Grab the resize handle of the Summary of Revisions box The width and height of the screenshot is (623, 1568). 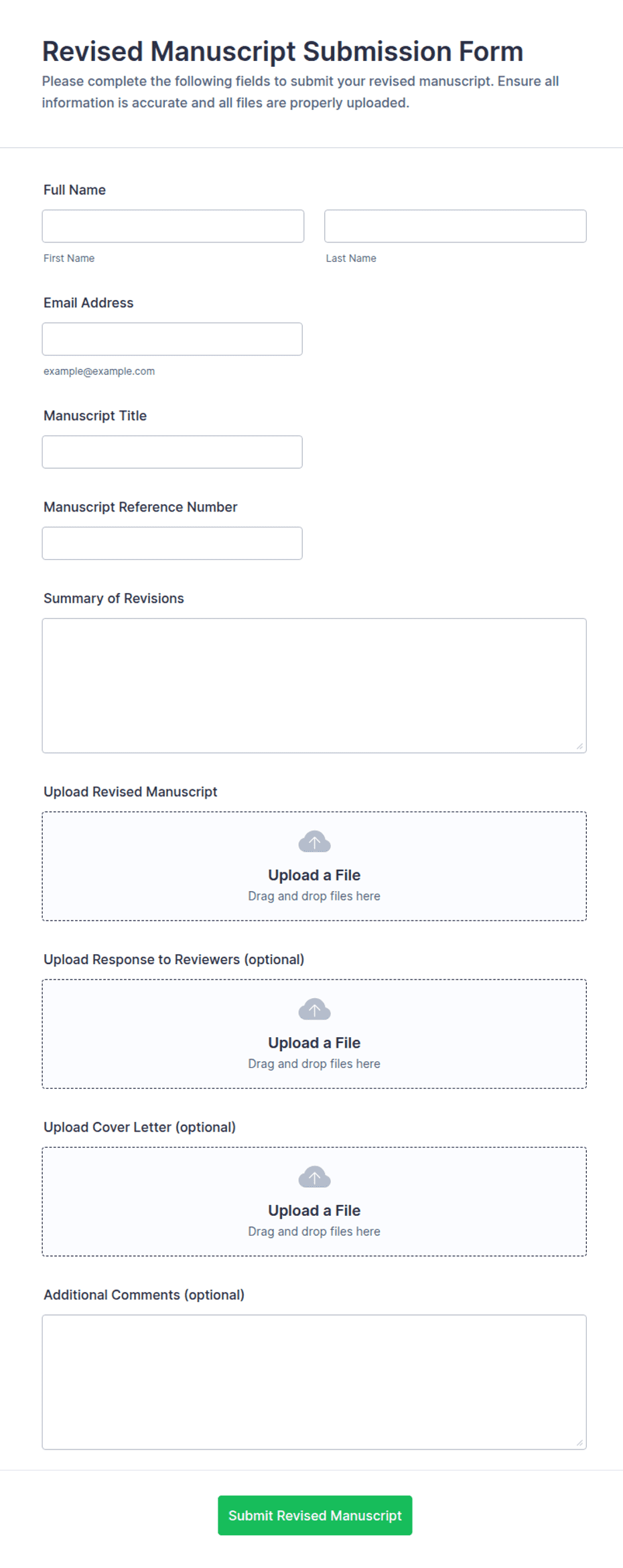click(579, 746)
